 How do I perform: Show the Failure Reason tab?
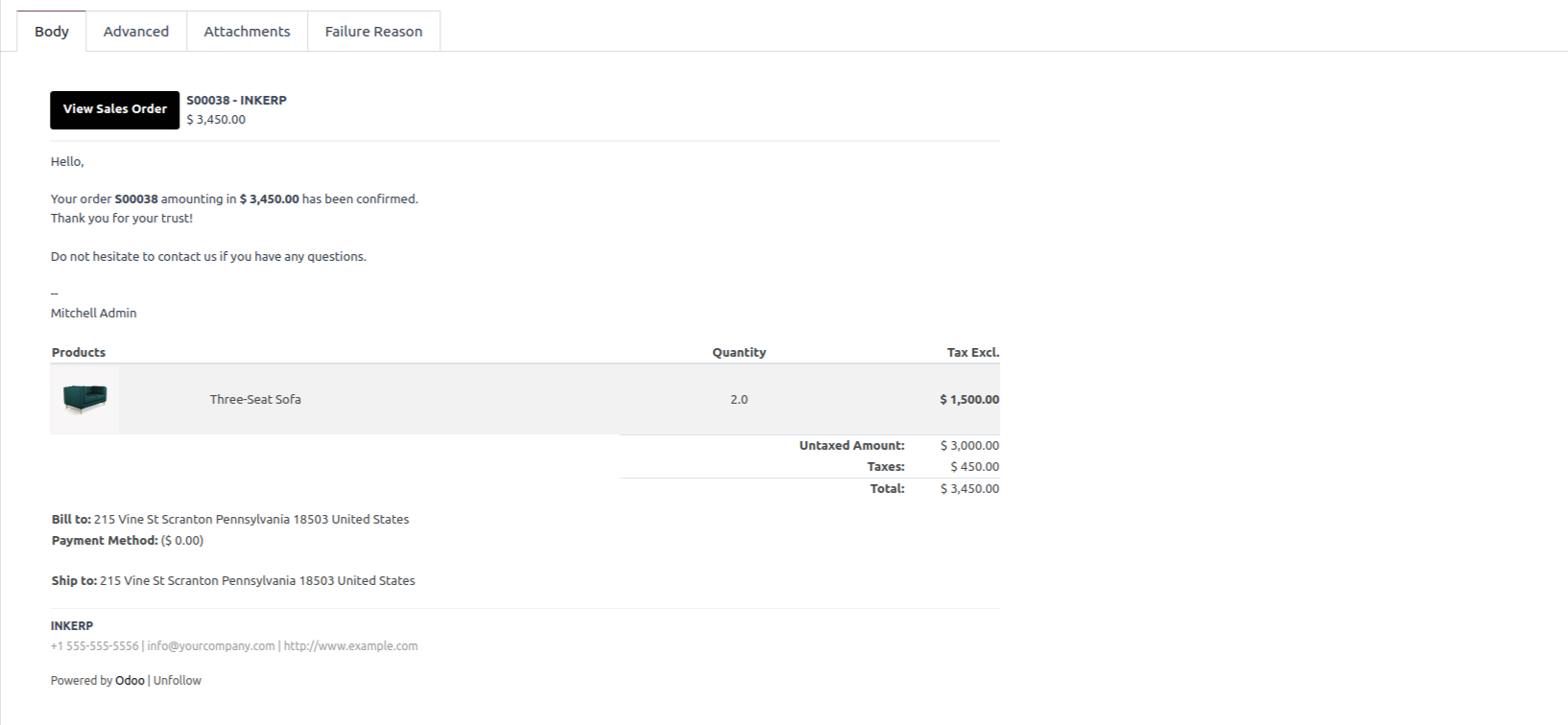pos(373,32)
